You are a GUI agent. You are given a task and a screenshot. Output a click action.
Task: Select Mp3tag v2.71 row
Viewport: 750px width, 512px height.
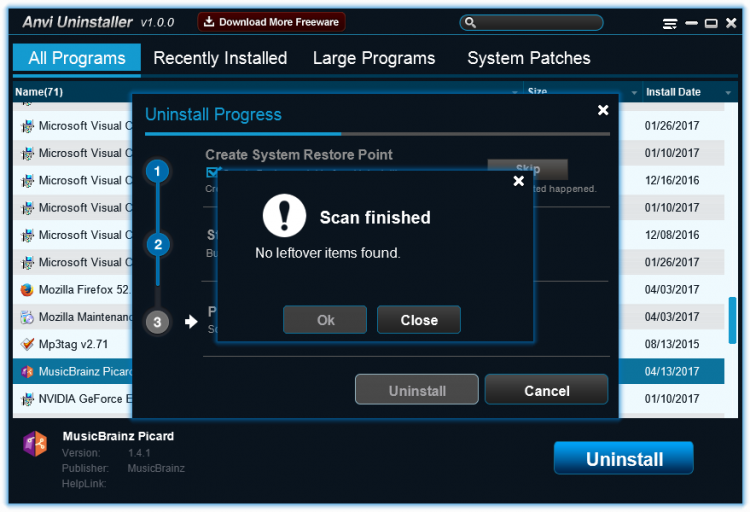pos(368,344)
